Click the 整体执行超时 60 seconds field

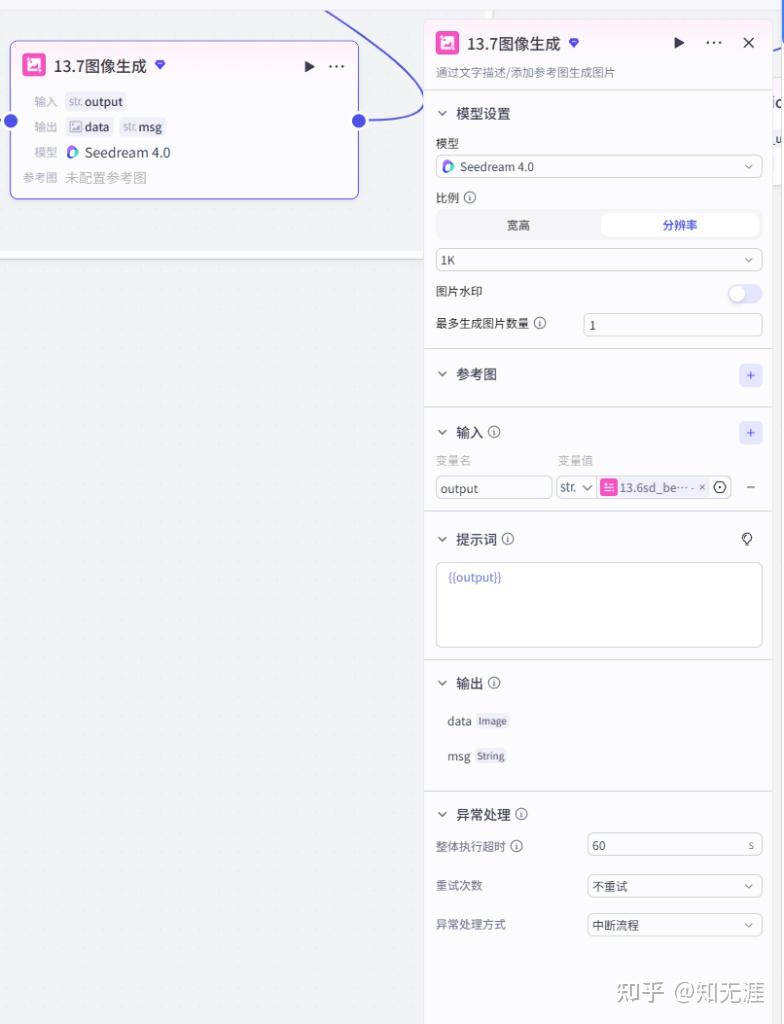click(674, 845)
